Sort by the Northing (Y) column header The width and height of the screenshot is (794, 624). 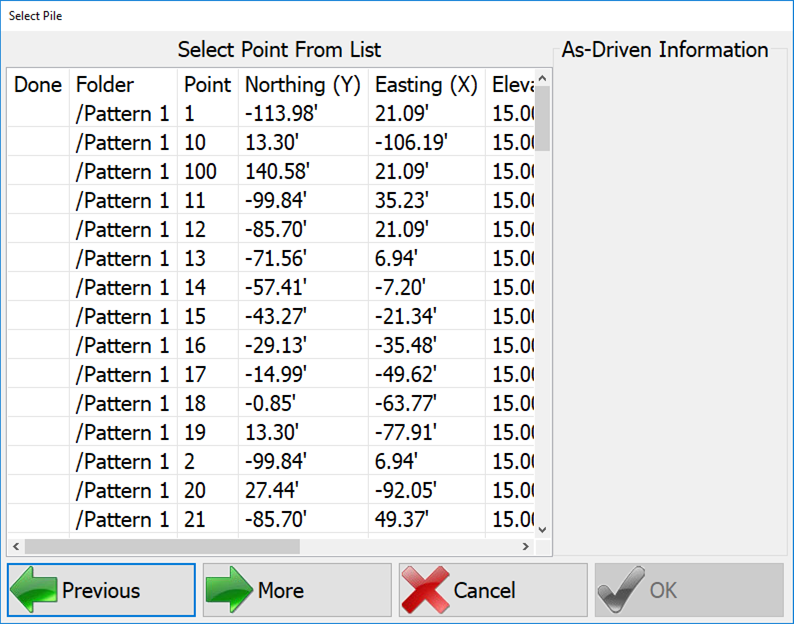[302, 85]
